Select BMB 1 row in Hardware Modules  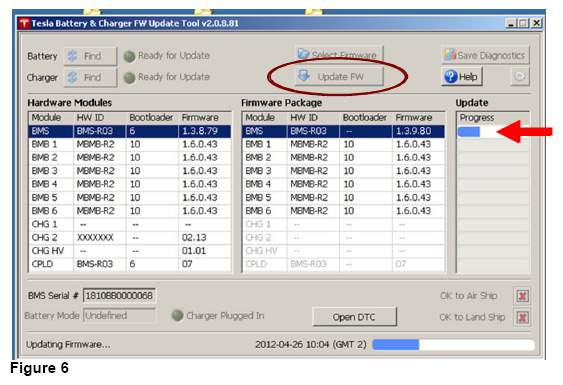[x=130, y=144]
